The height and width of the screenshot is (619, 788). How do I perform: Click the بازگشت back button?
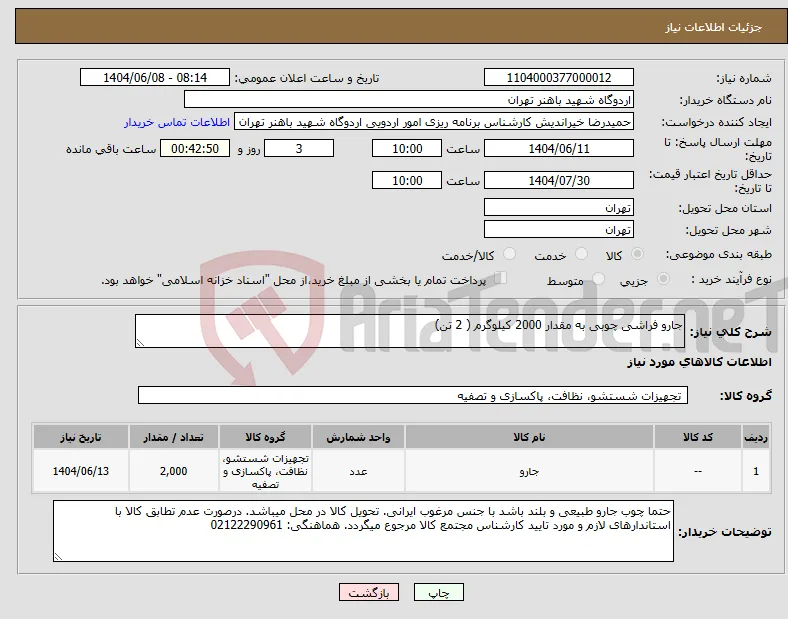369,592
